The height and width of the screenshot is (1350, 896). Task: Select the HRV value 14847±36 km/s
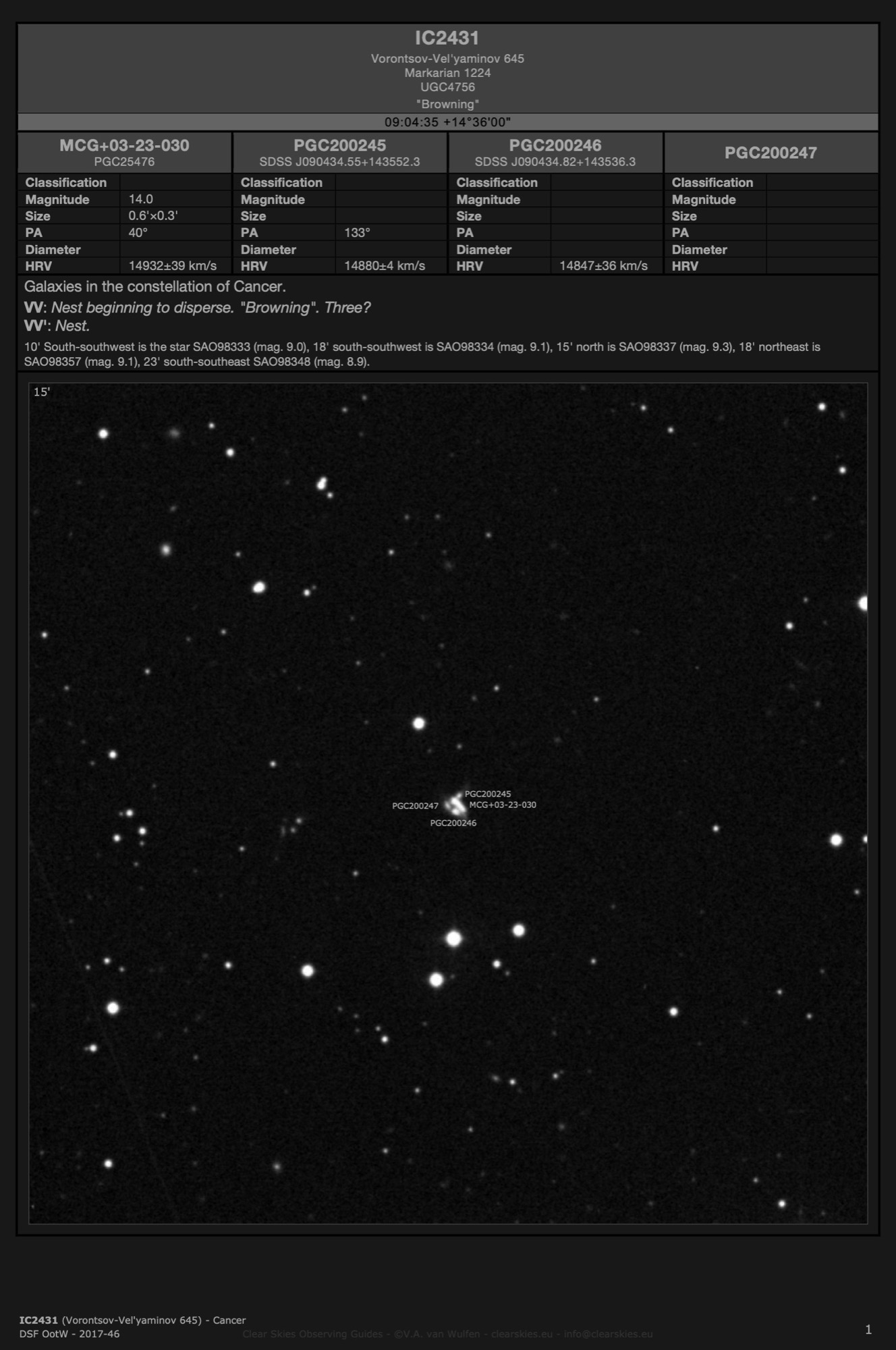click(x=603, y=266)
